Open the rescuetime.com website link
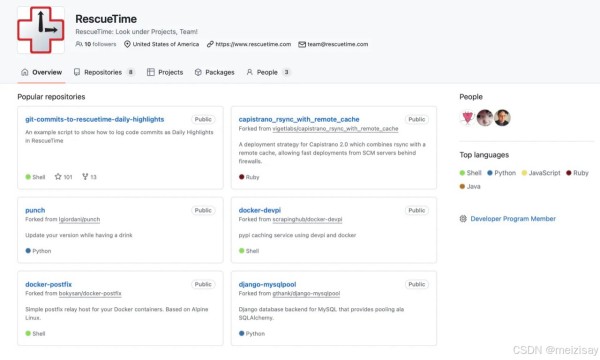This screenshot has width=600, height=360. (x=253, y=44)
